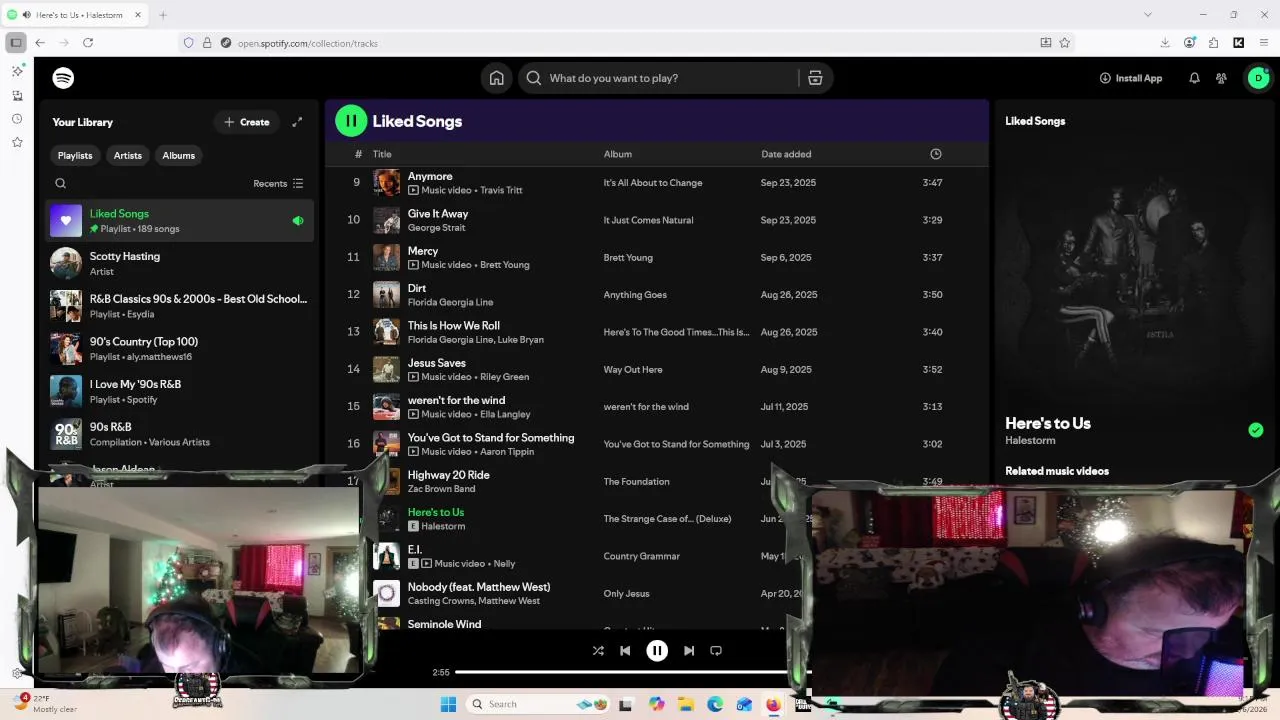Select the song Highway 20 Ride
Viewport: 1280px width, 720px height.
449,475
